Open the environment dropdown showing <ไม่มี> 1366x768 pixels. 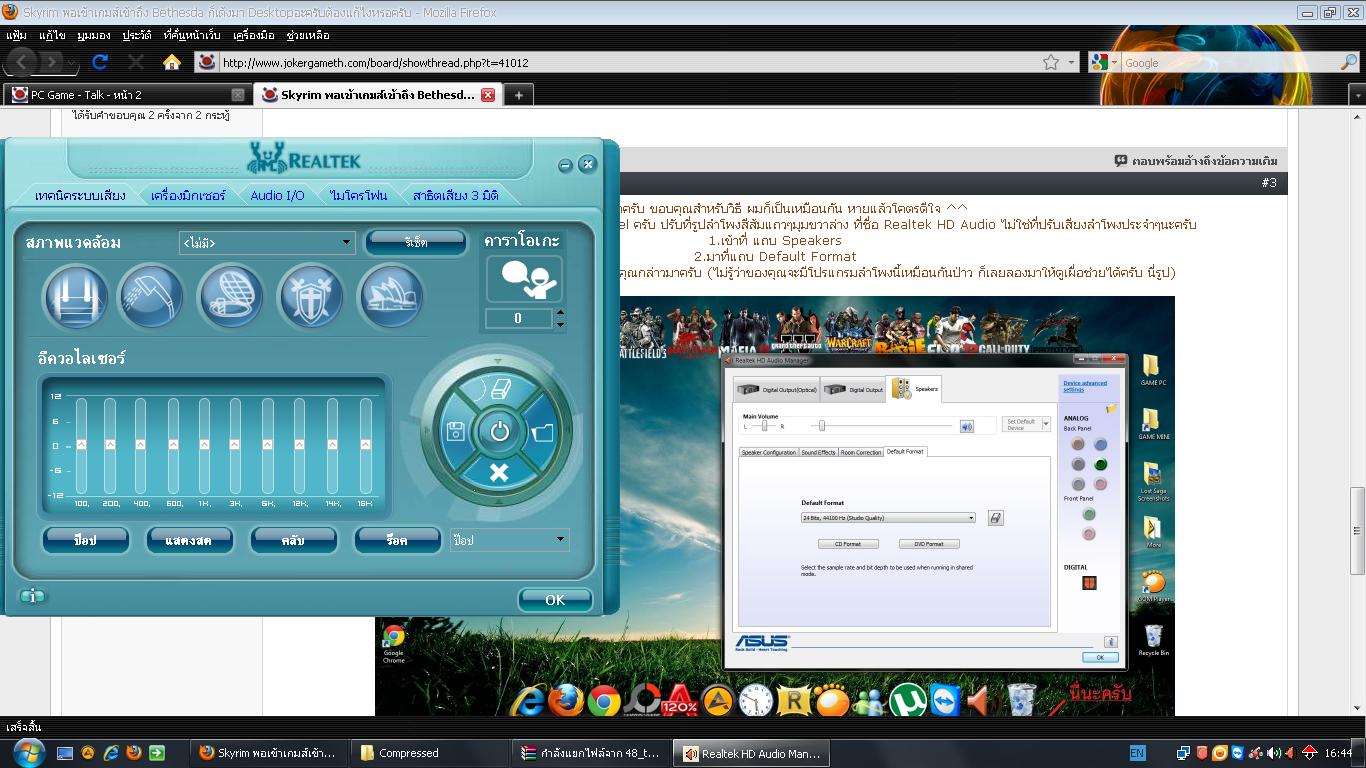[x=267, y=242]
